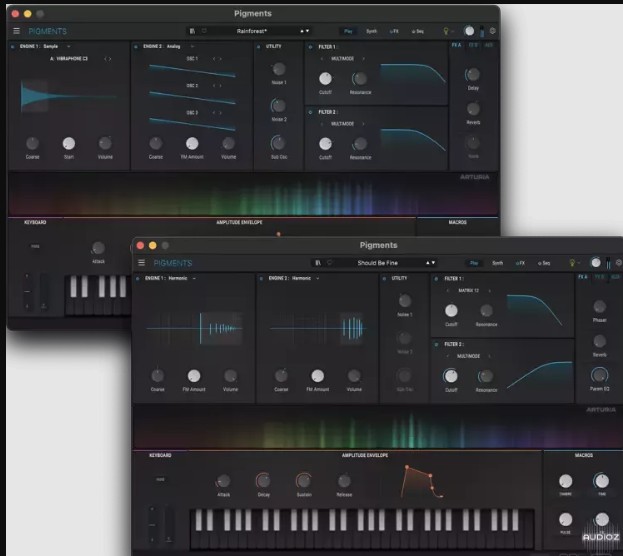Image resolution: width=623 pixels, height=556 pixels.
Task: Click Filter 2 highpass curve in Should Be Fine window
Action: pyautogui.click(x=540, y=376)
